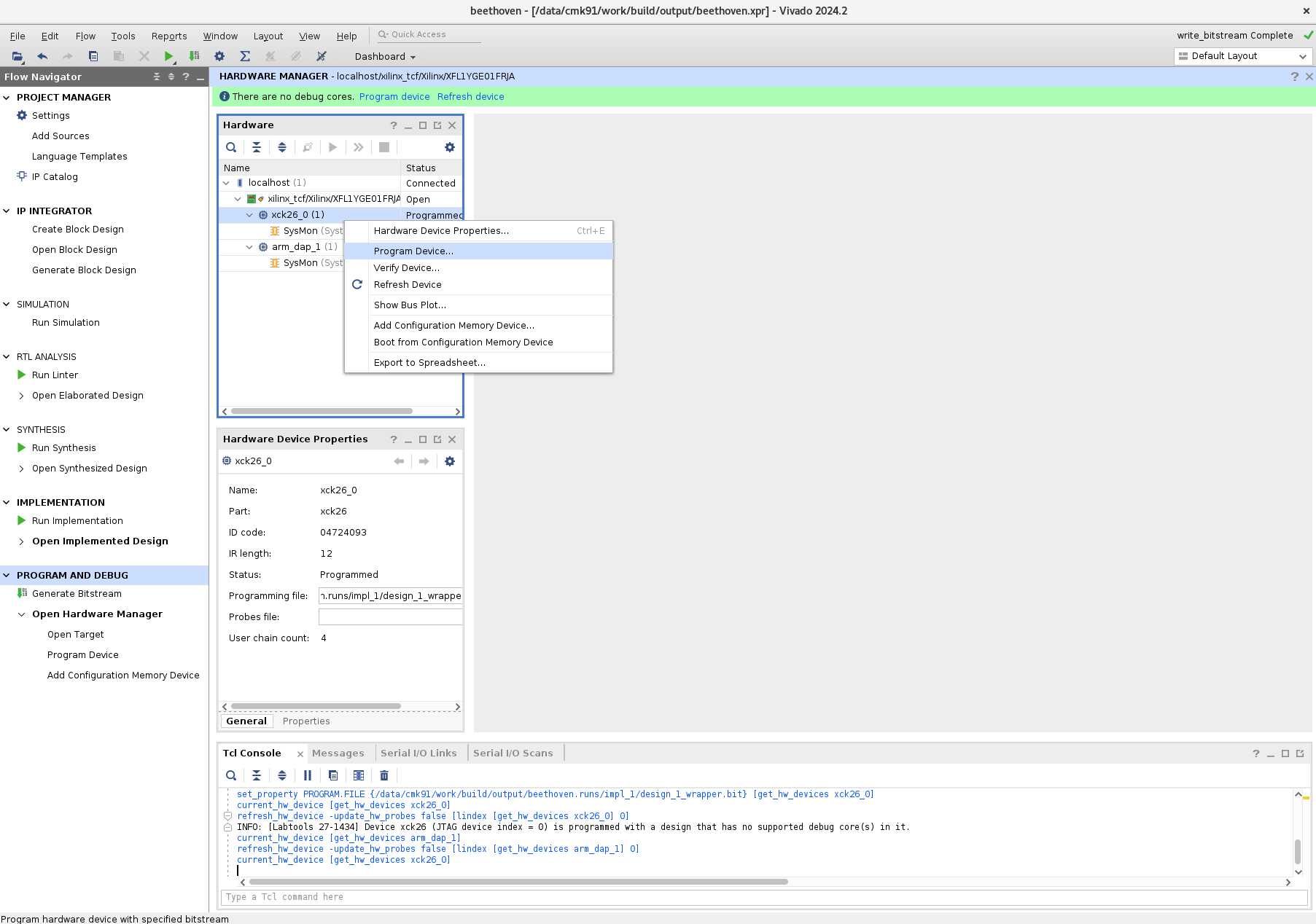Click the Generate Bitstream toolbar icon
This screenshot has height=924, width=1316.
pyautogui.click(x=194, y=56)
